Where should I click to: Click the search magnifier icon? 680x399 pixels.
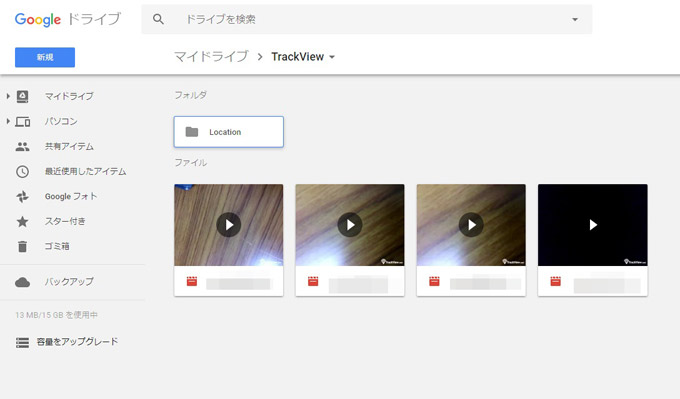click(158, 19)
